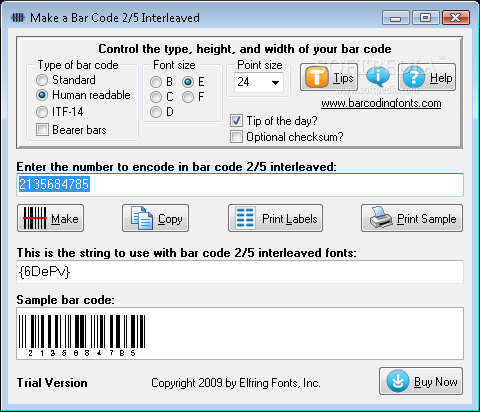Screen dimensions: 480x412
Task: Click the sample bar code image
Action: [82, 336]
